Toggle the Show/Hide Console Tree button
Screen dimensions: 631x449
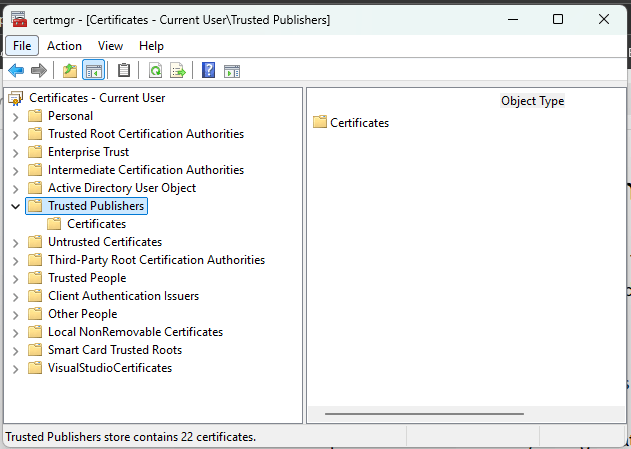tap(94, 70)
